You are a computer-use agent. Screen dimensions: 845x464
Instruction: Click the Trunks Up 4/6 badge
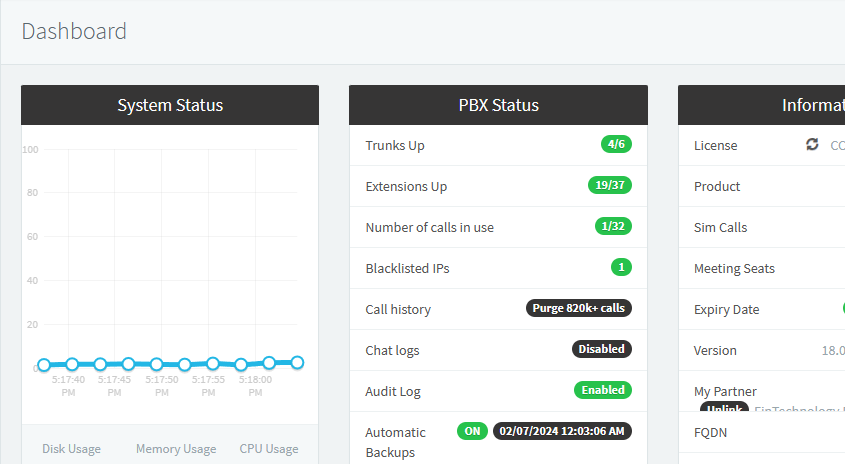[616, 145]
